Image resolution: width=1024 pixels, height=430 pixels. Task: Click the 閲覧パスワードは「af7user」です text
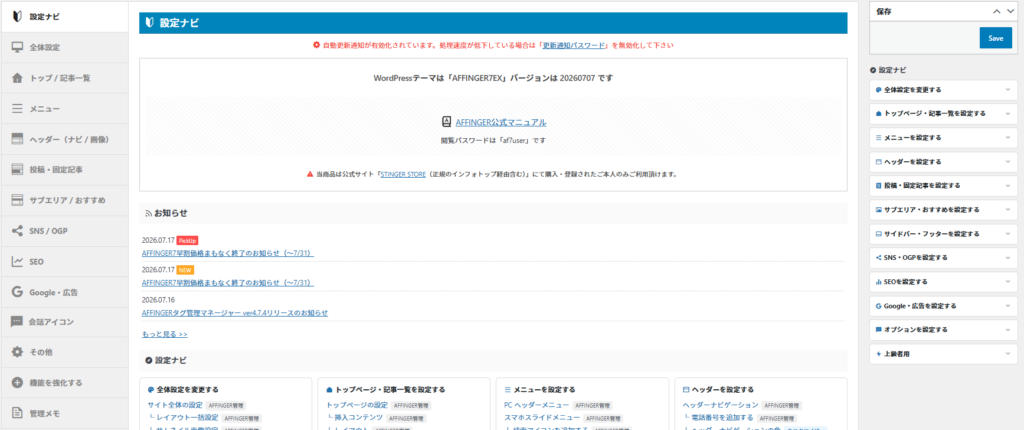(493, 141)
